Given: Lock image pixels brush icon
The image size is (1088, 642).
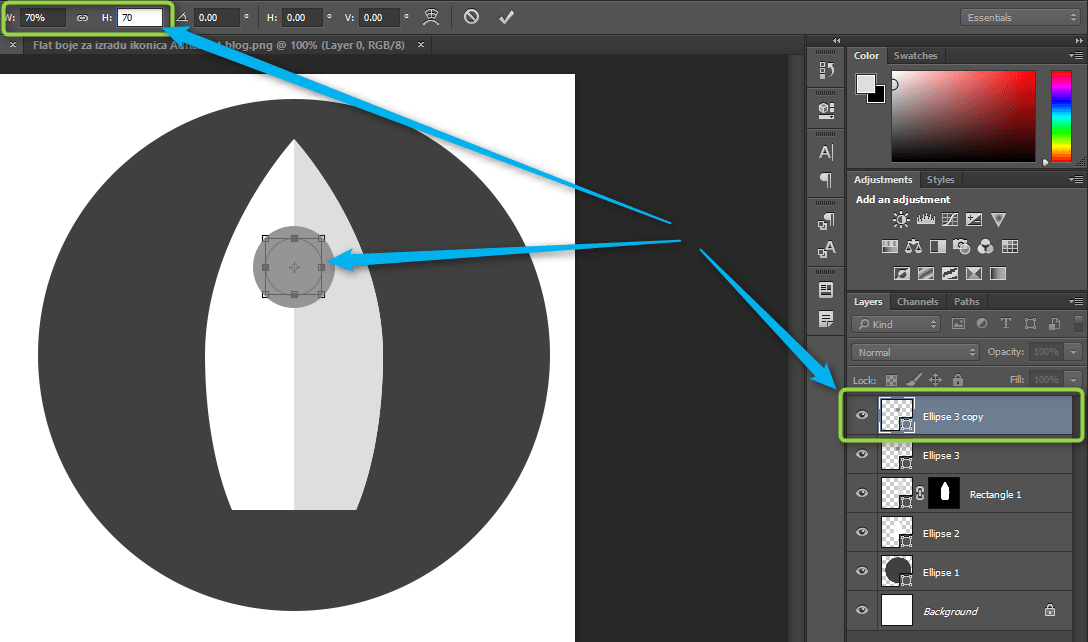Looking at the screenshot, I should point(914,380).
